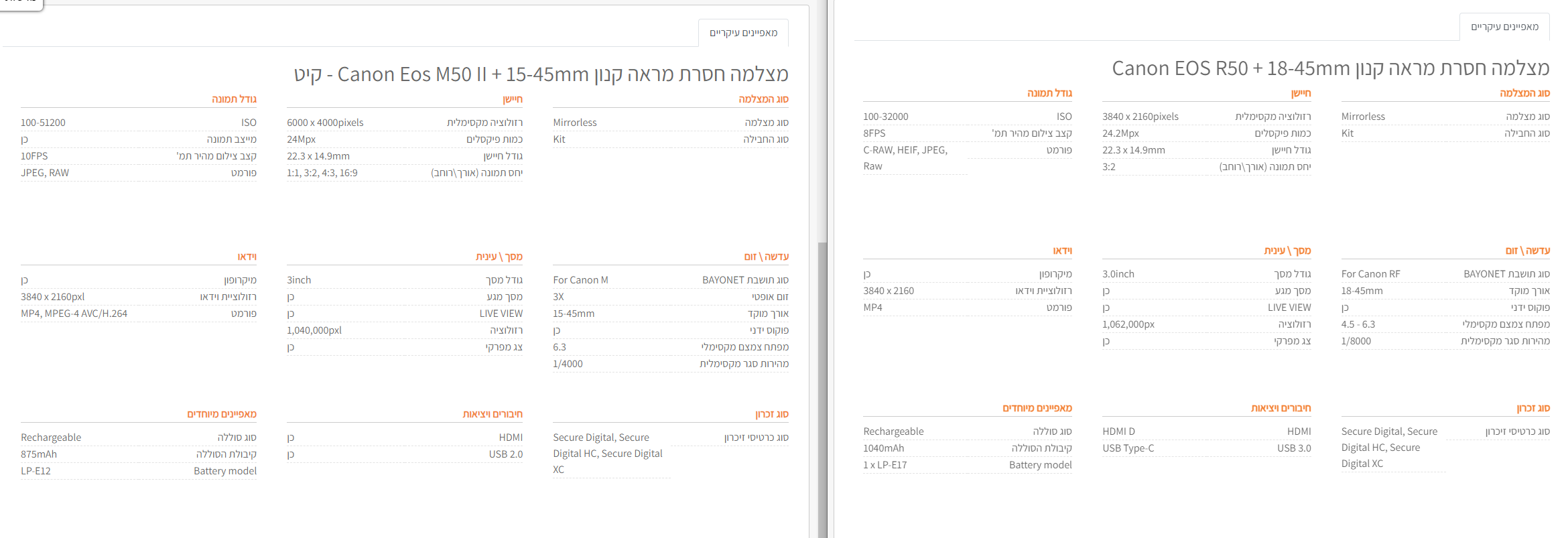This screenshot has height=538, width=1568.
Task: Select the 'HDMI D' connector value
Action: [x=1119, y=431]
